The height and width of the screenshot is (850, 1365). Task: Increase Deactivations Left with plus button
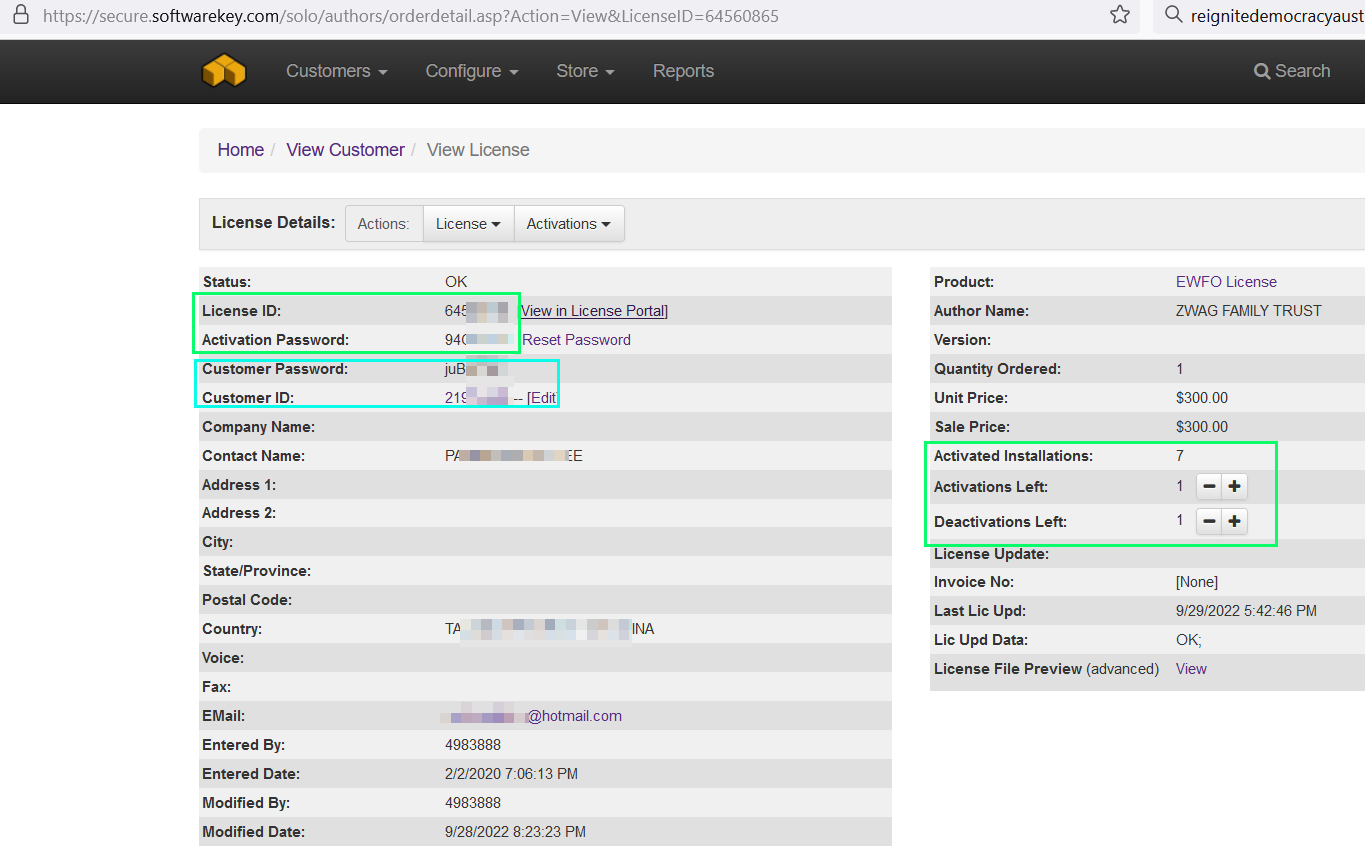(x=1234, y=522)
